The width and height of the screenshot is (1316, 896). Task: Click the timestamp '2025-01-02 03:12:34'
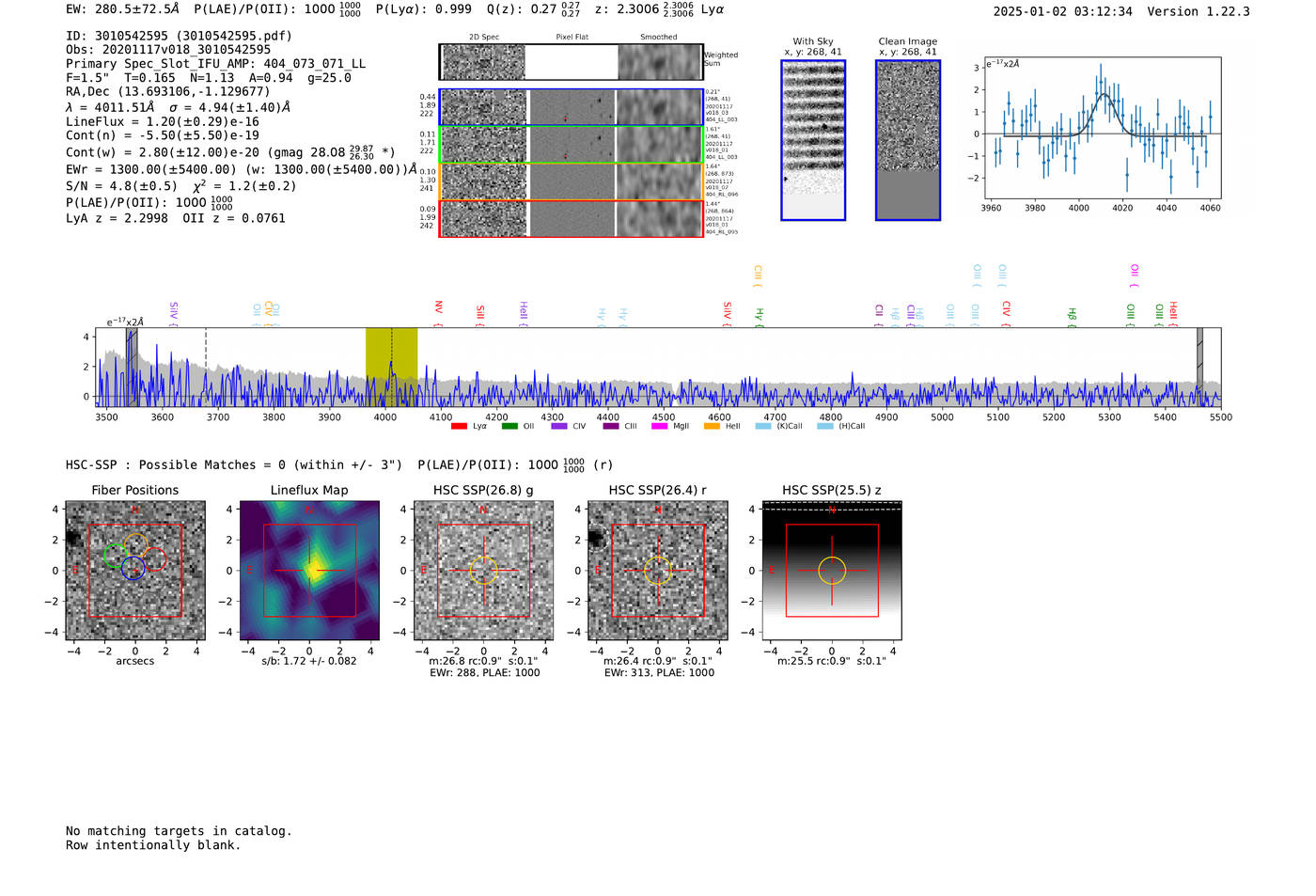tap(1063, 12)
